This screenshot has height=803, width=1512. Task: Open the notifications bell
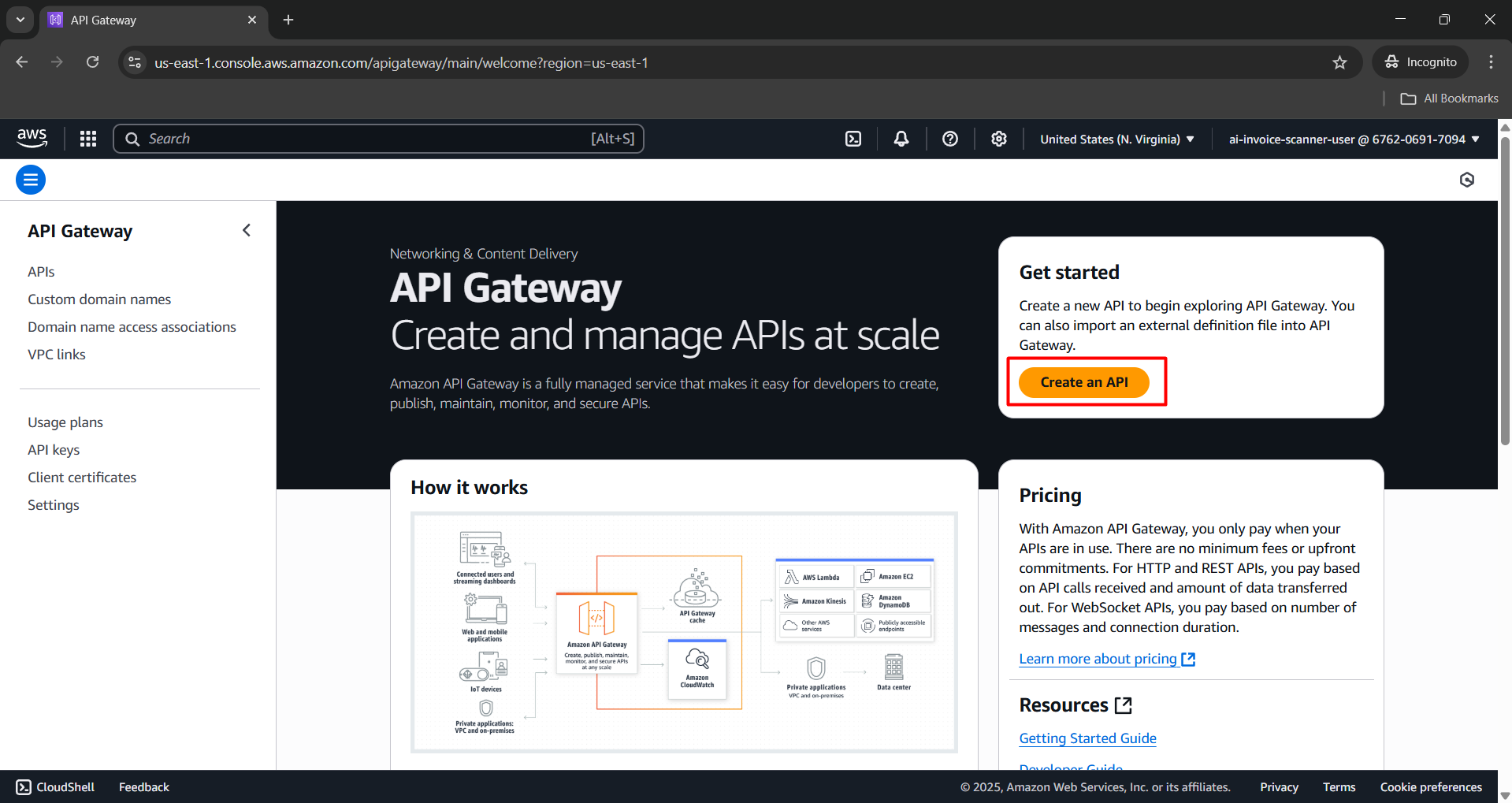(901, 138)
